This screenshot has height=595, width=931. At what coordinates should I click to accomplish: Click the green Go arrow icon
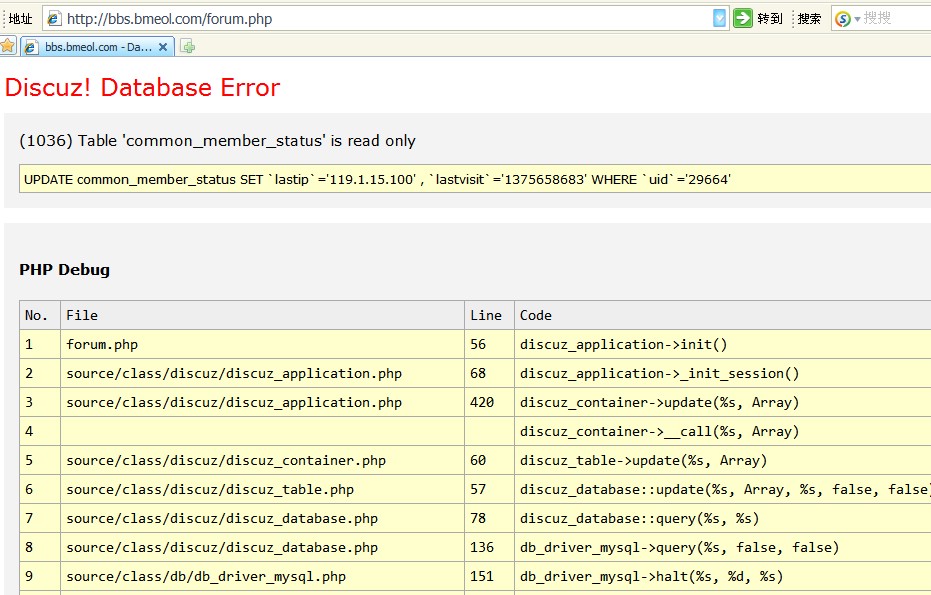coord(743,18)
